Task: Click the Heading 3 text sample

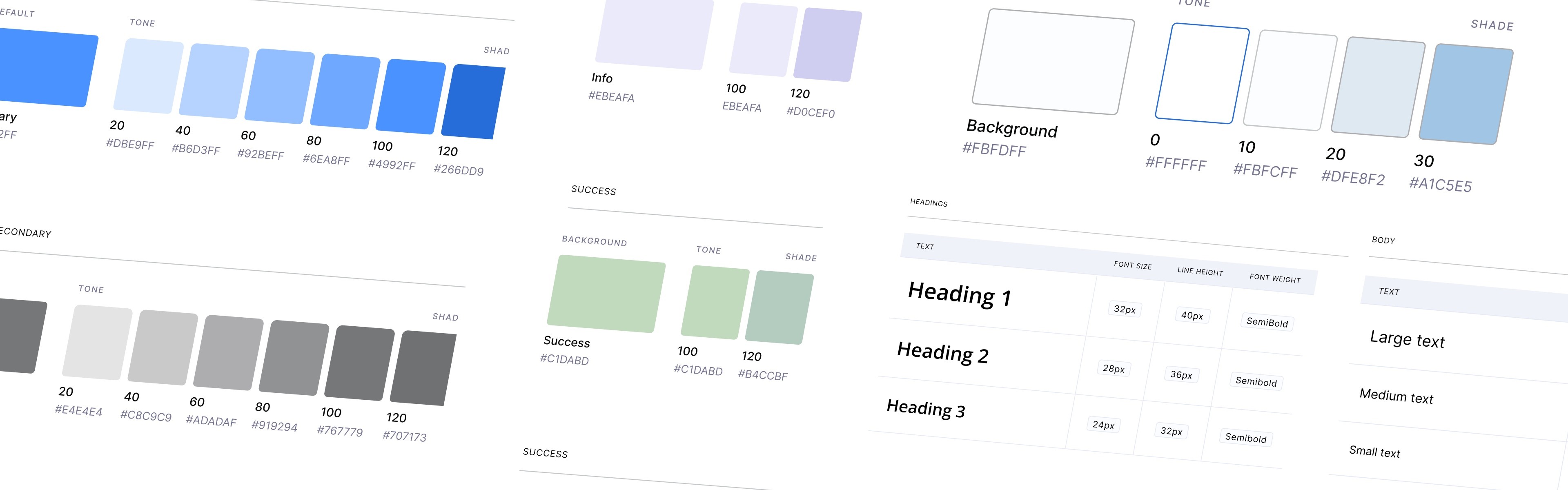Action: [925, 408]
